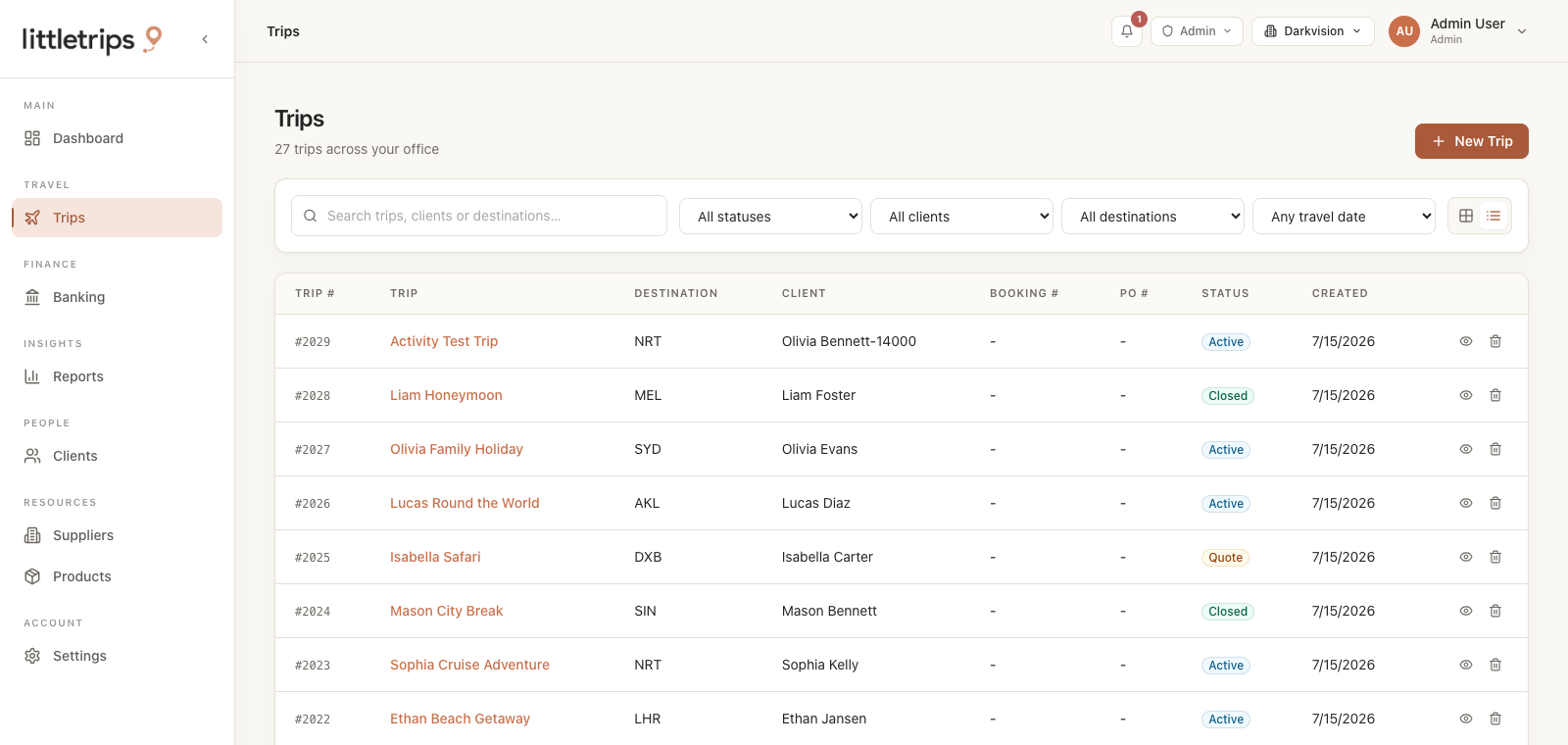The width and height of the screenshot is (1568, 745).
Task: Delete the Ethan Beach Getaway trip
Action: point(1495,719)
